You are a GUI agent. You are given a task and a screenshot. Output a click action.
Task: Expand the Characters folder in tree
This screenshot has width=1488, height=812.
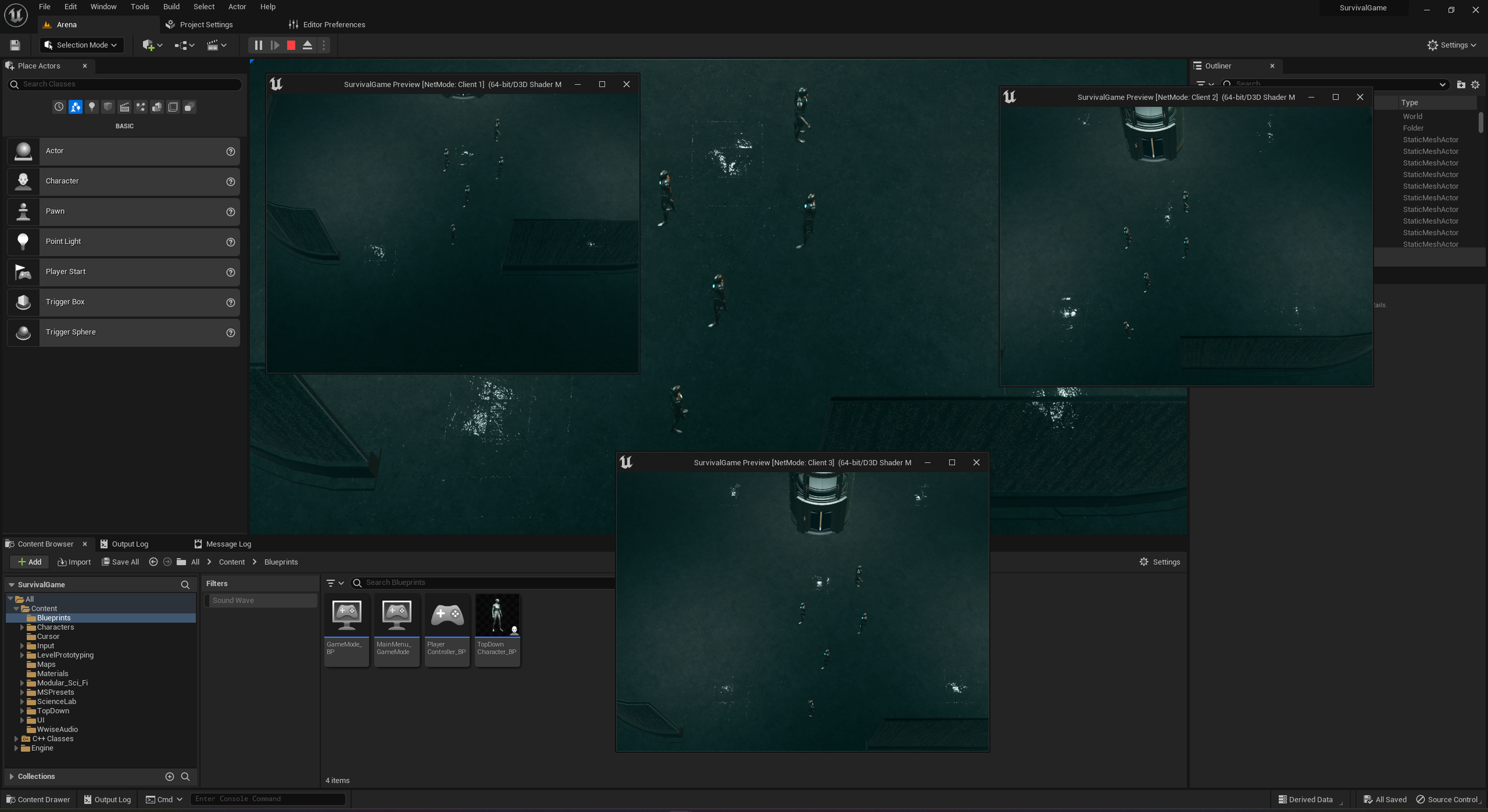coord(23,627)
